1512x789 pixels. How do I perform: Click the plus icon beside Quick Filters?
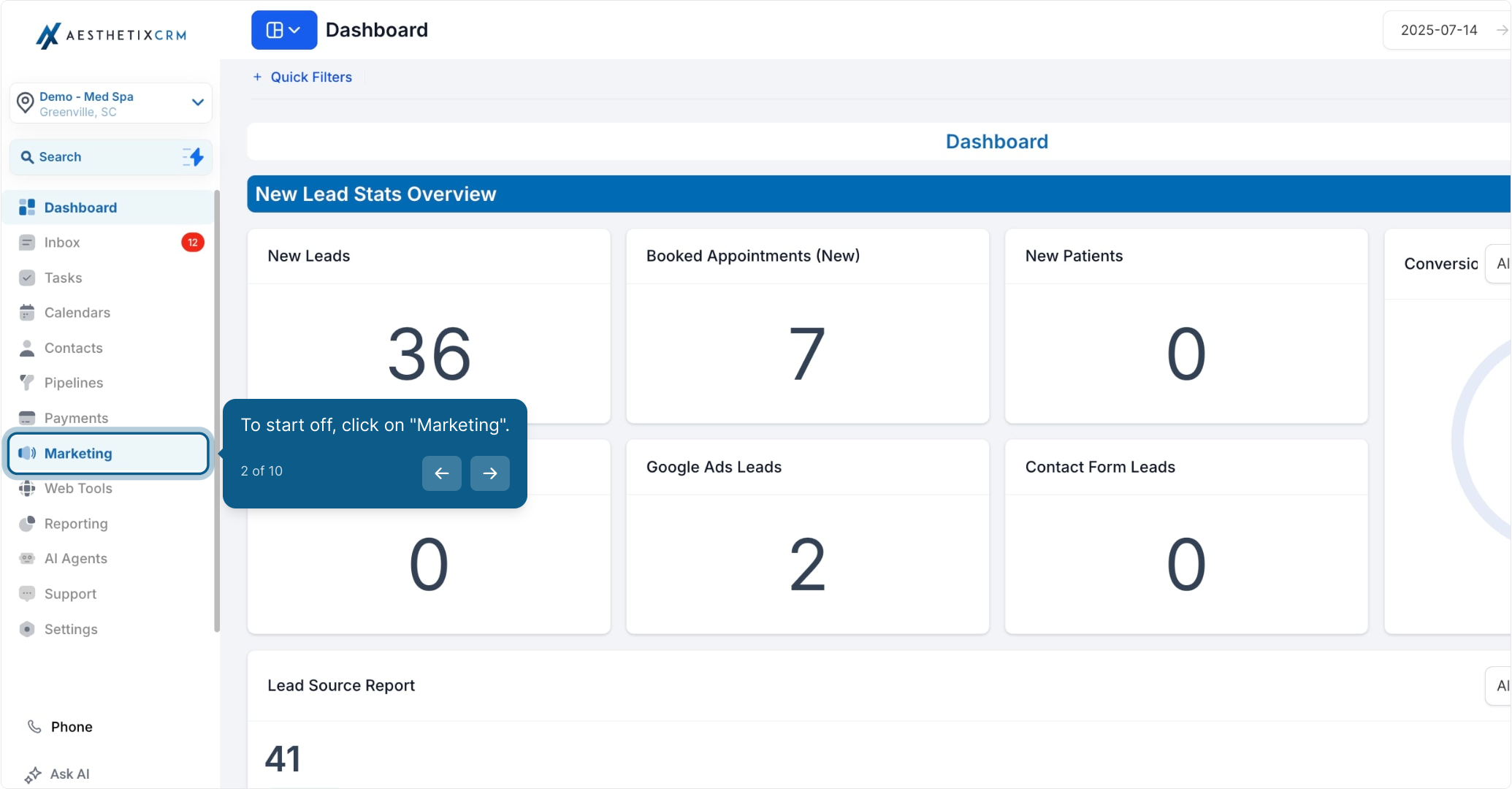[x=257, y=77]
